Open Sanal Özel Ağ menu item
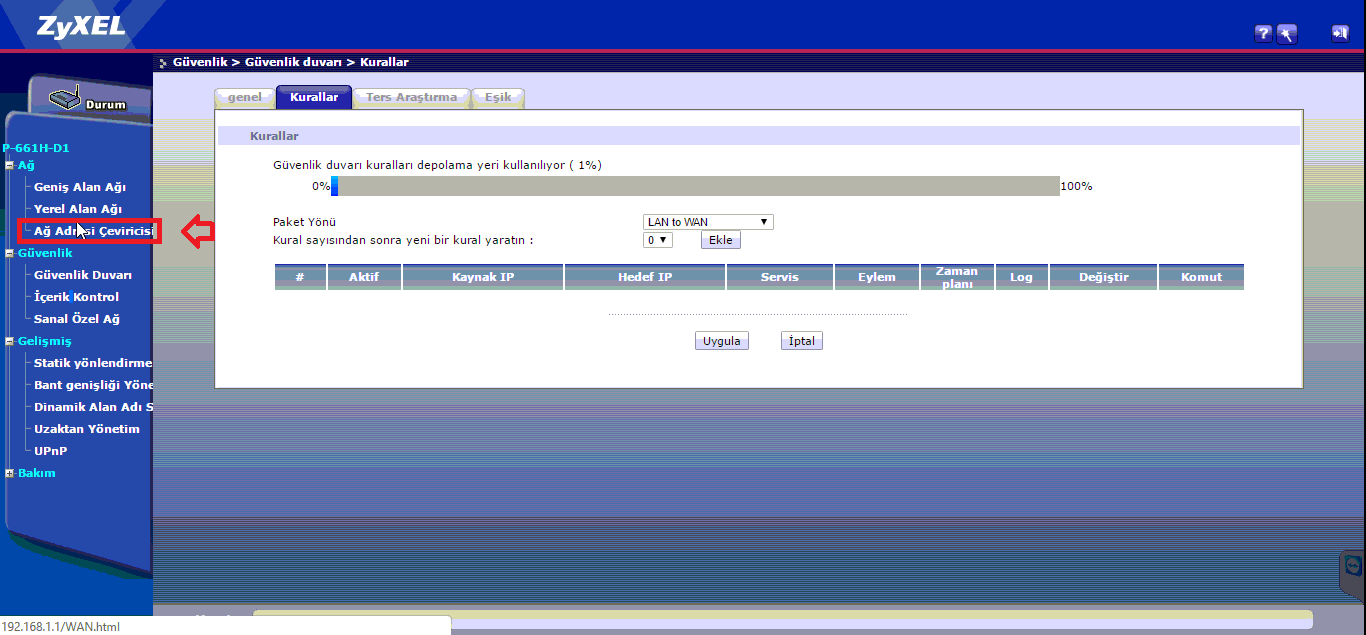This screenshot has height=635, width=1366. 77,319
